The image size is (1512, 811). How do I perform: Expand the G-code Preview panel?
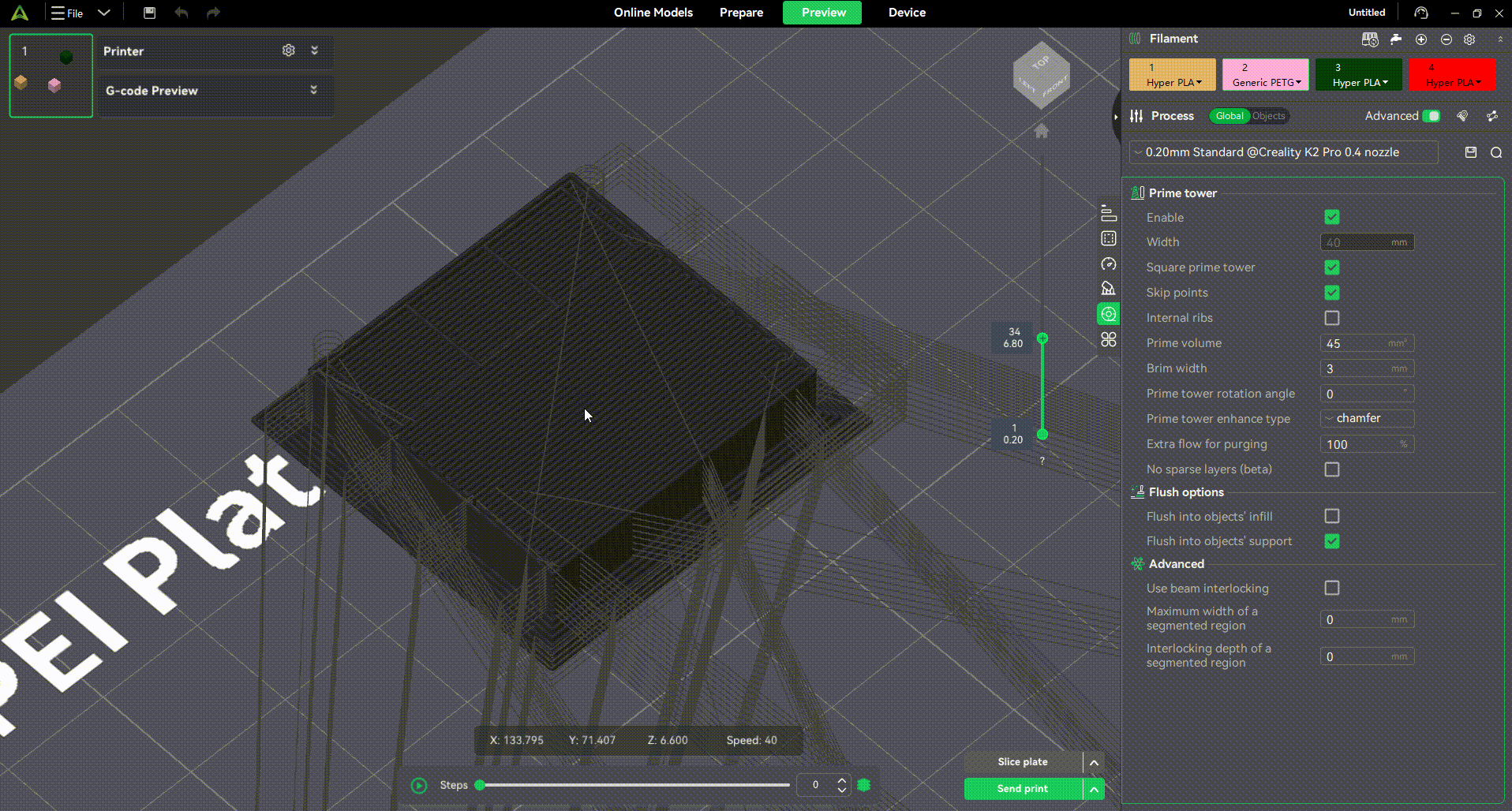[314, 90]
